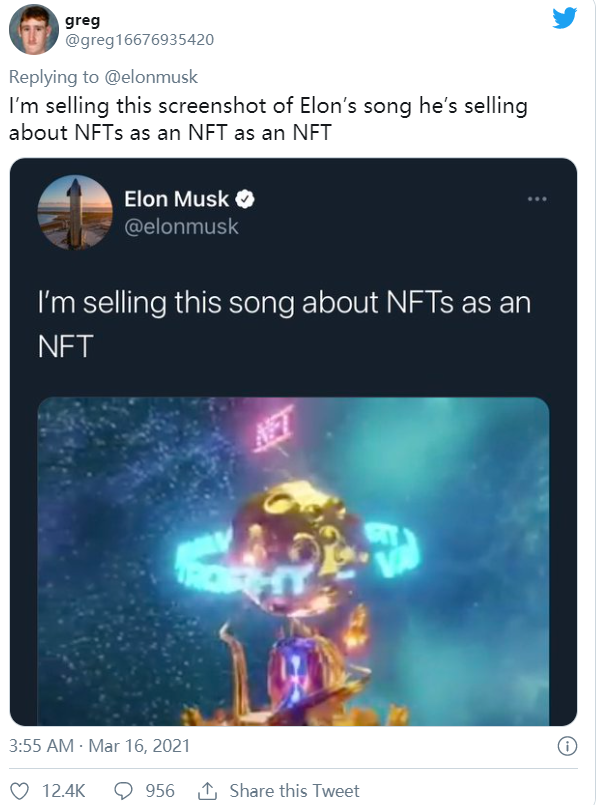Click the share arrow icon
Viewport: 608px width, 805px height.
click(207, 791)
